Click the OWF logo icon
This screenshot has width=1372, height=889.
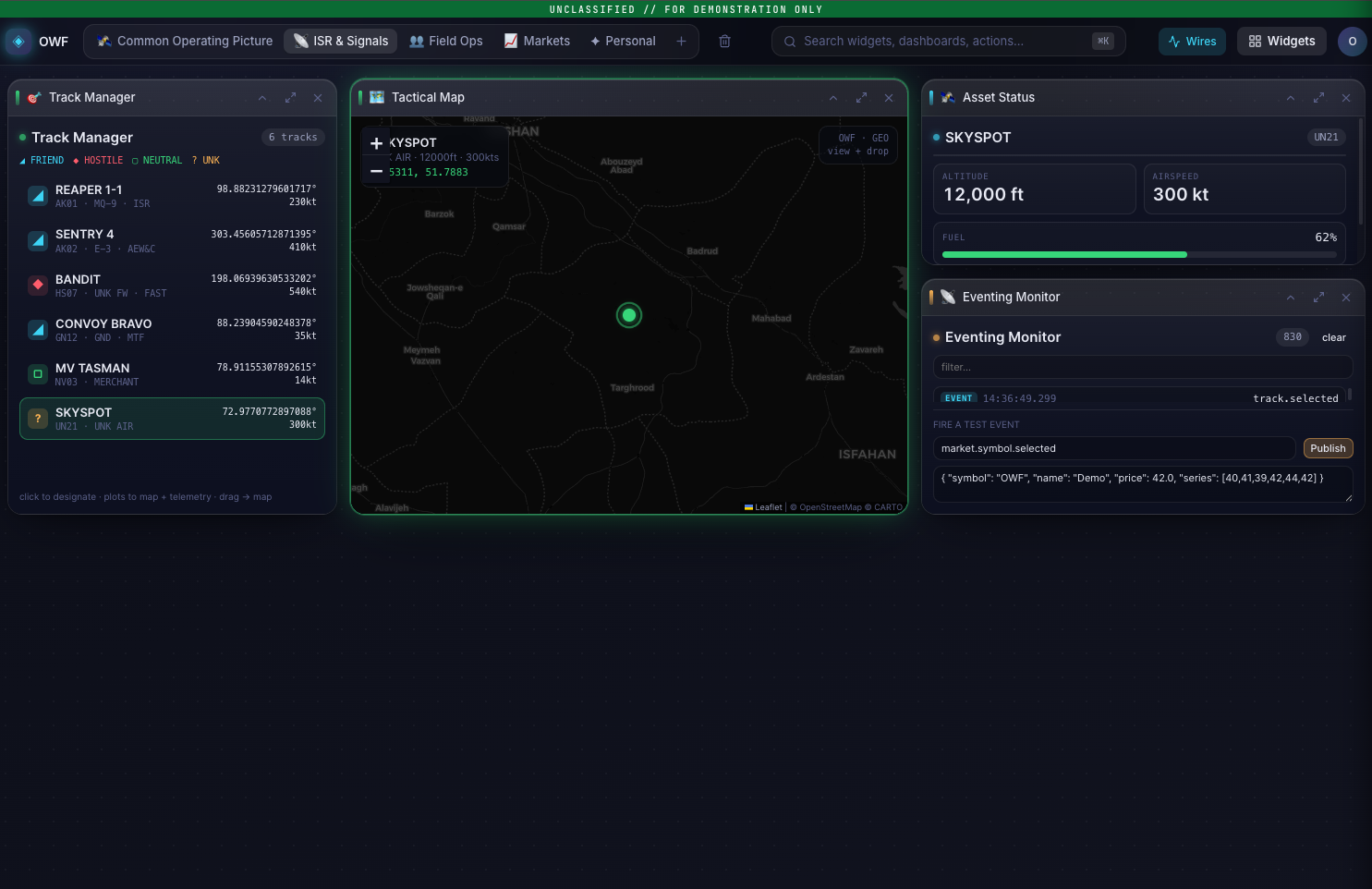(18, 42)
